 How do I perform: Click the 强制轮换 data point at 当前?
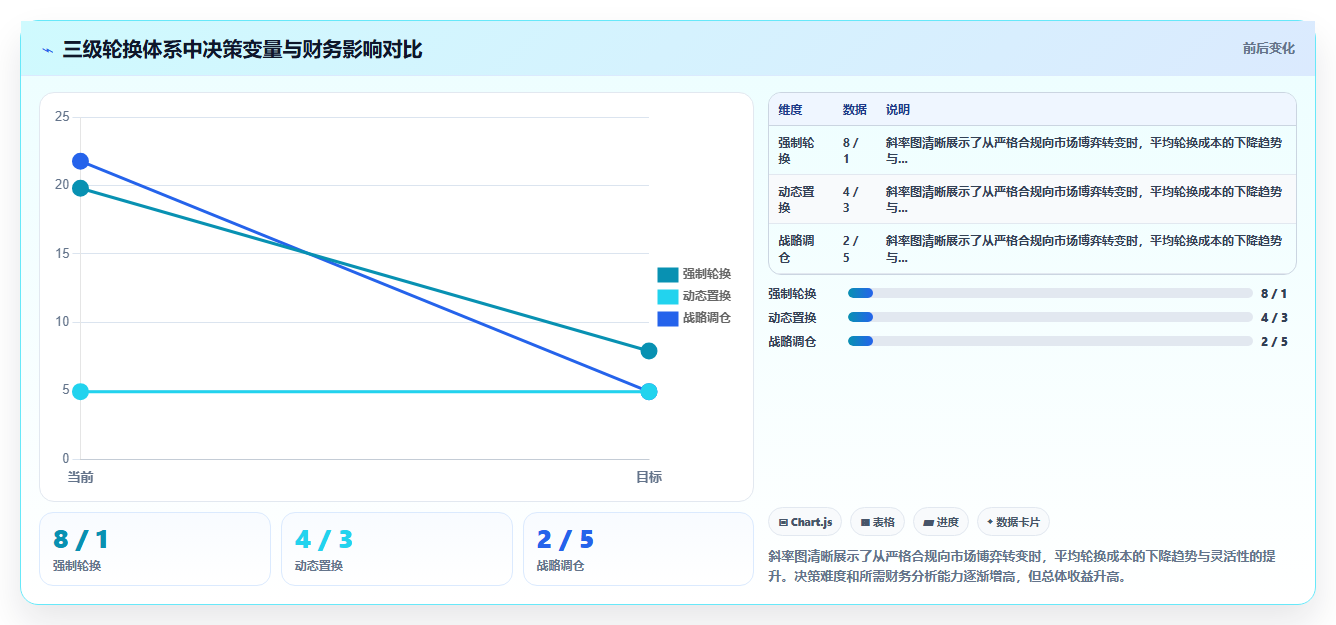tap(81, 188)
